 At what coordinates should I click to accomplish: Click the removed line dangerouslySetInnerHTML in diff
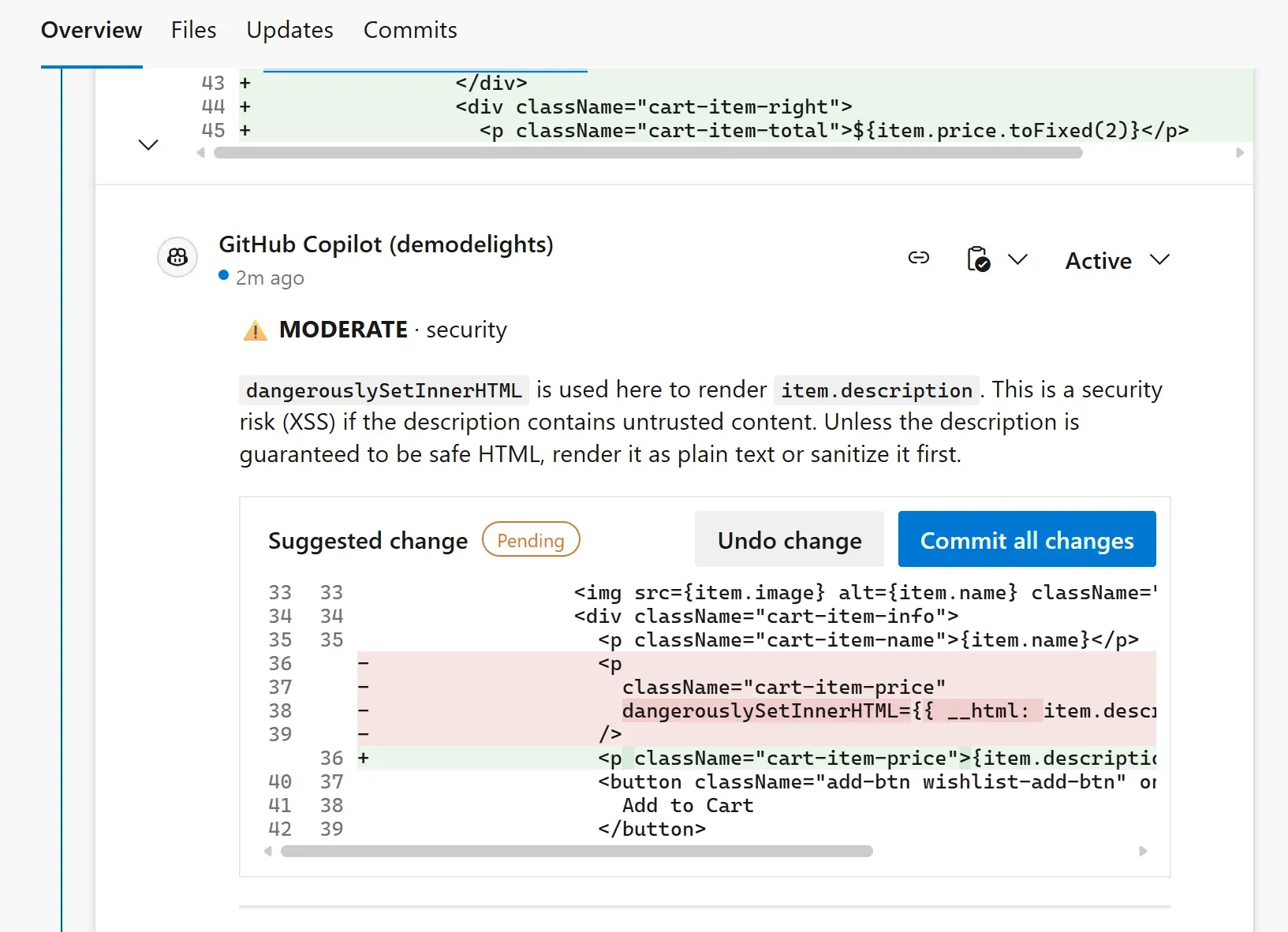pyautogui.click(x=756, y=710)
